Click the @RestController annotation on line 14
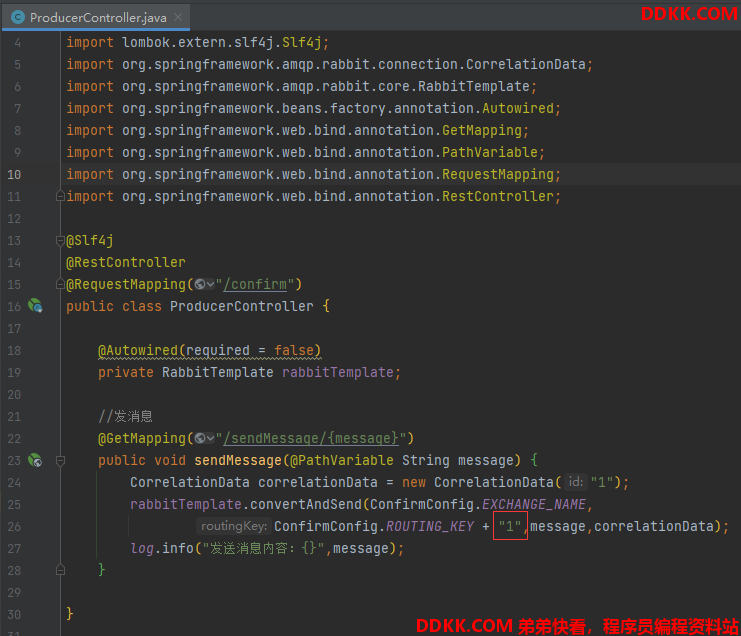Image resolution: width=741 pixels, height=636 pixels. 126,262
